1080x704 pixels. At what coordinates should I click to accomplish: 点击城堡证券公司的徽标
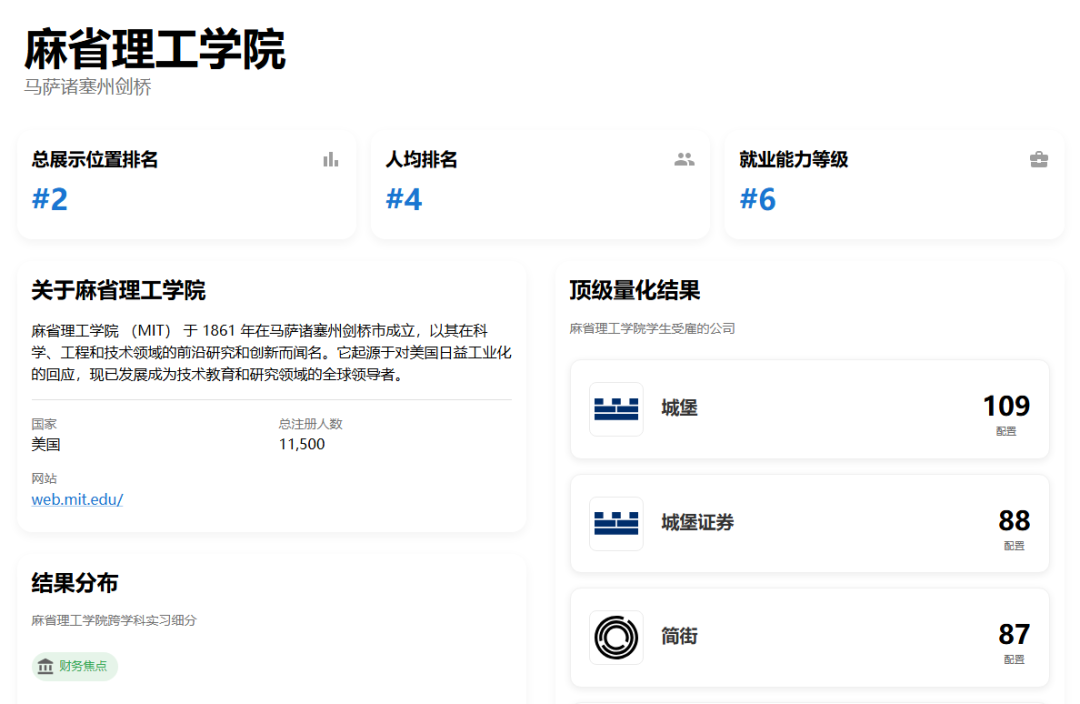[616, 523]
